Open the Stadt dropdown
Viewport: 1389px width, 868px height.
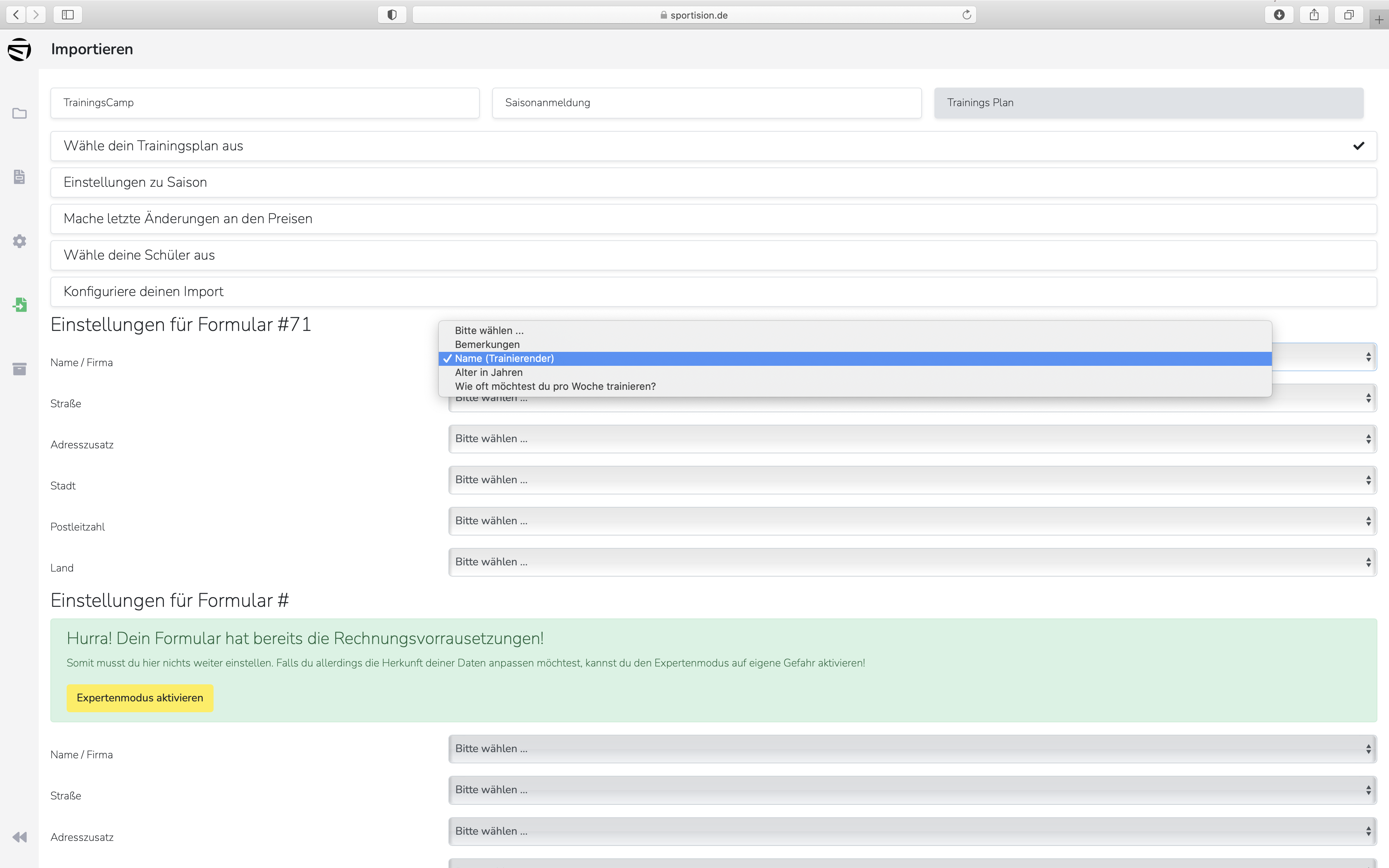click(913, 480)
